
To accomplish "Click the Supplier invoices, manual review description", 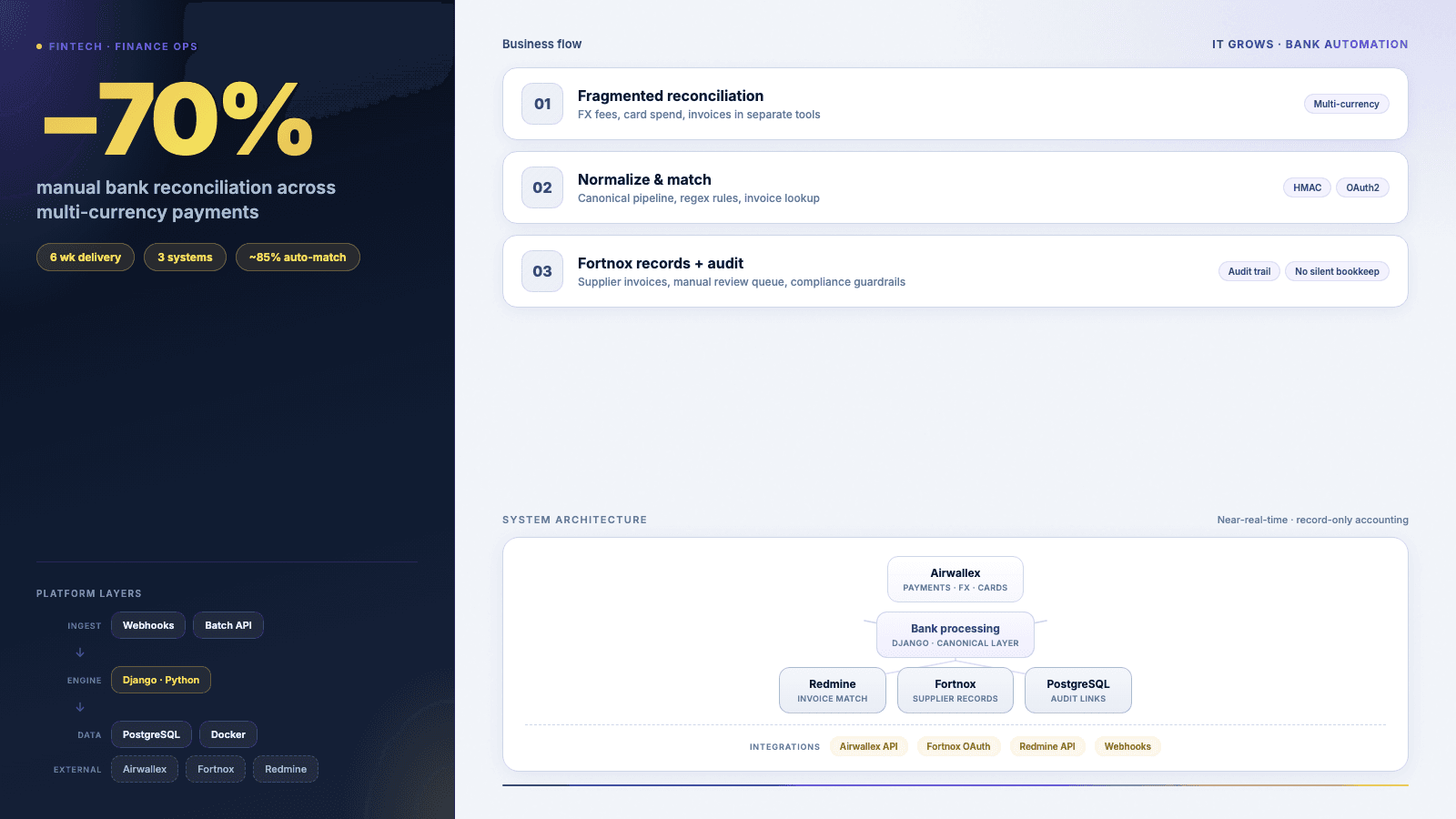I will [742, 282].
